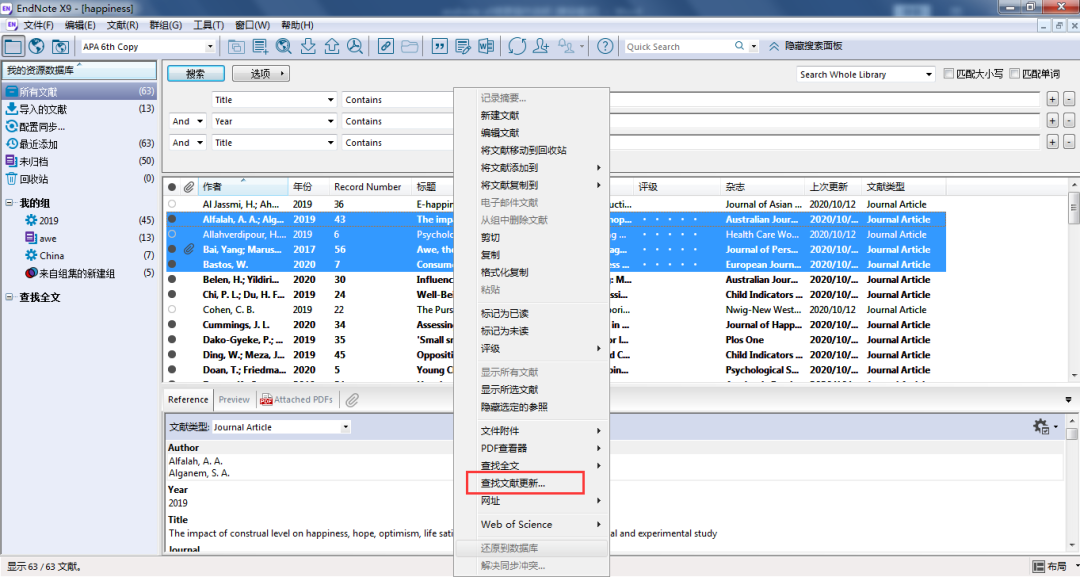This screenshot has height=577, width=1080.
Task: Select Integrated Library & Online Search Mode icon
Action: pos(60,46)
